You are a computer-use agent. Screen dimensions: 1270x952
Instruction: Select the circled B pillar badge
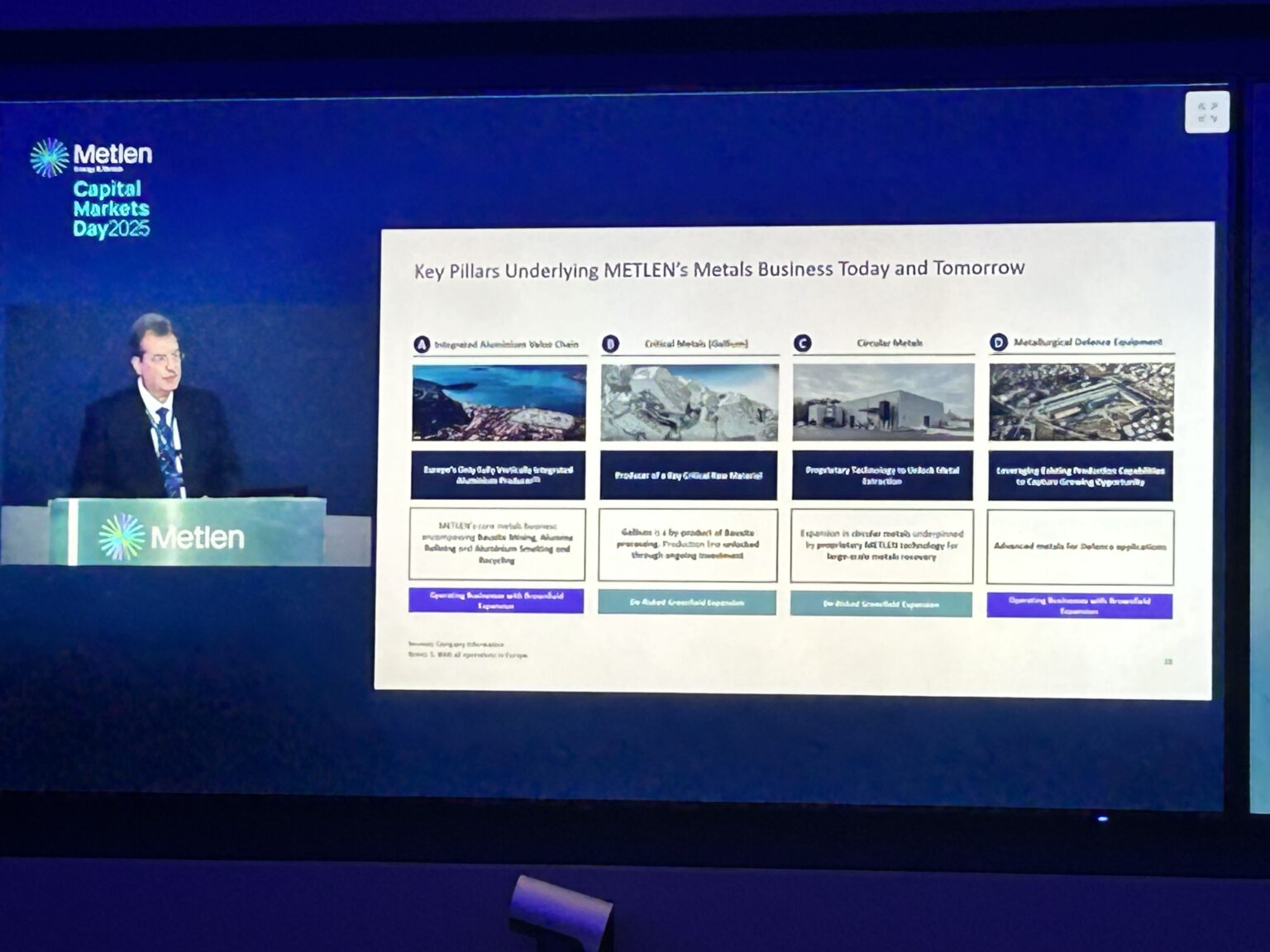click(610, 345)
